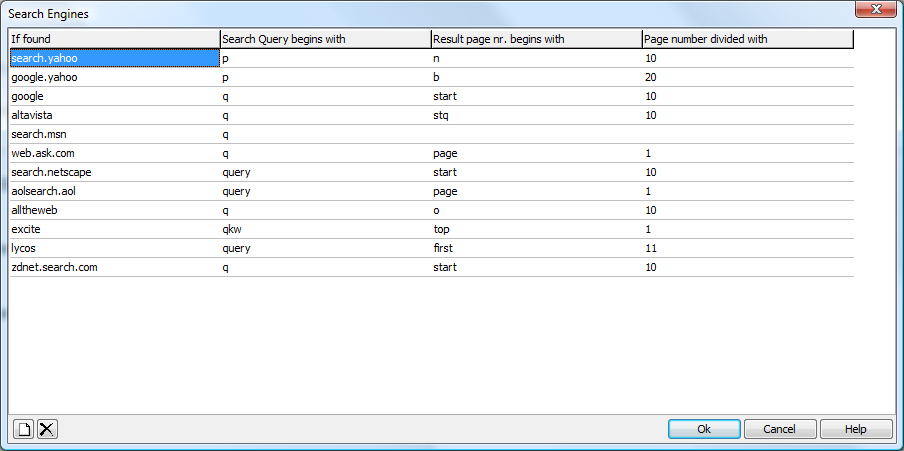
Task: Click the start cell in search.netscape row
Action: click(x=537, y=172)
